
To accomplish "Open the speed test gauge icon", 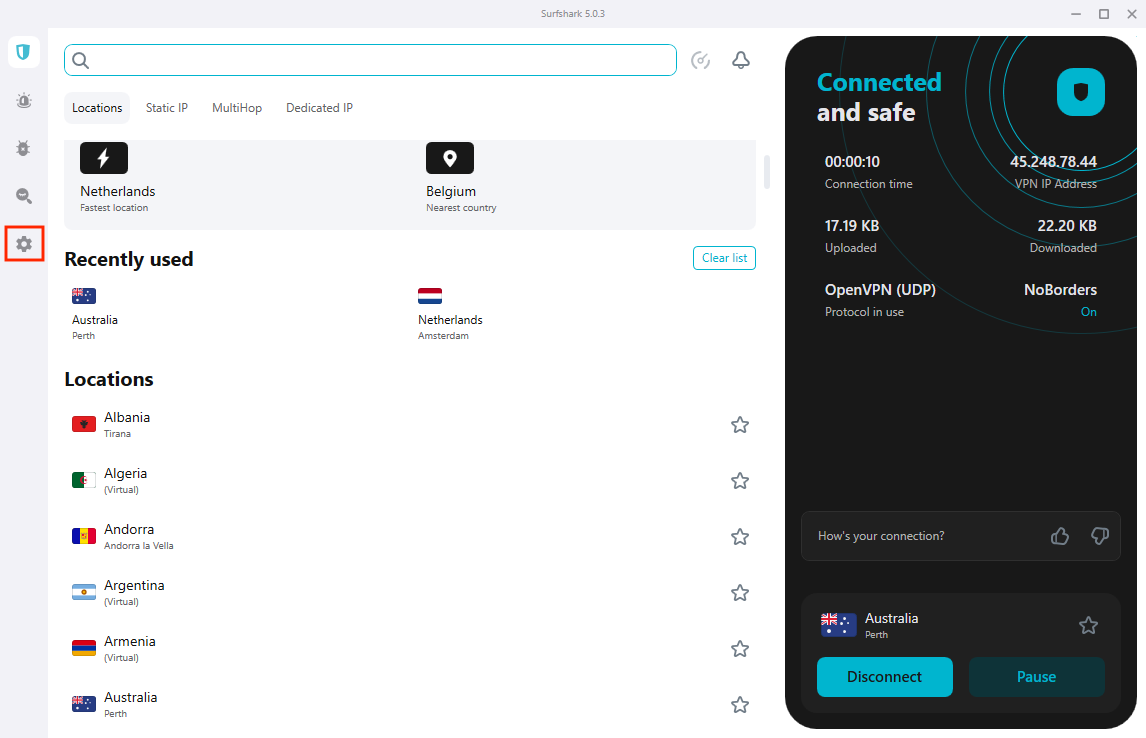I will (x=701, y=60).
